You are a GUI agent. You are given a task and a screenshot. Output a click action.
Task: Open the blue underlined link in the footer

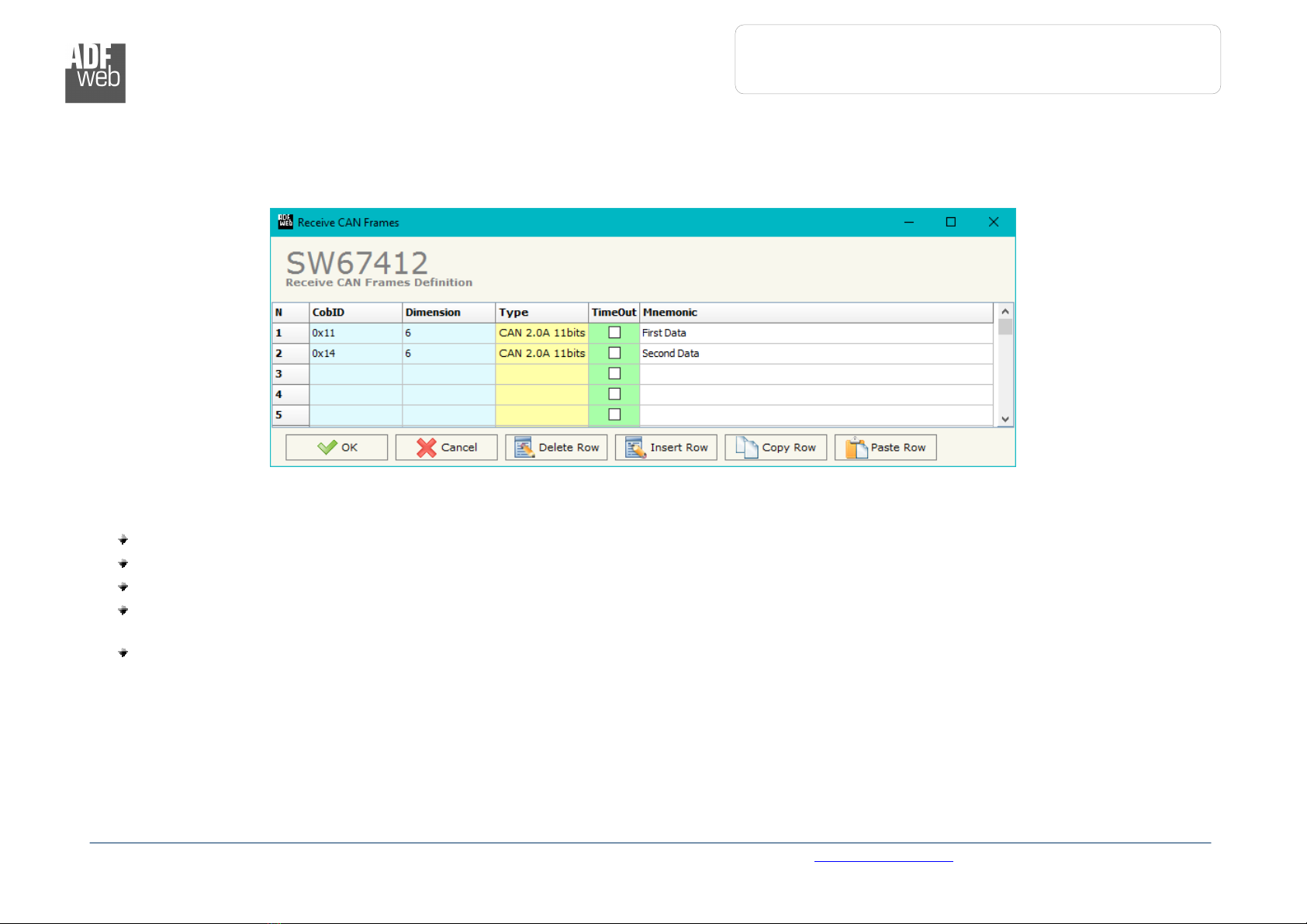[x=883, y=858]
